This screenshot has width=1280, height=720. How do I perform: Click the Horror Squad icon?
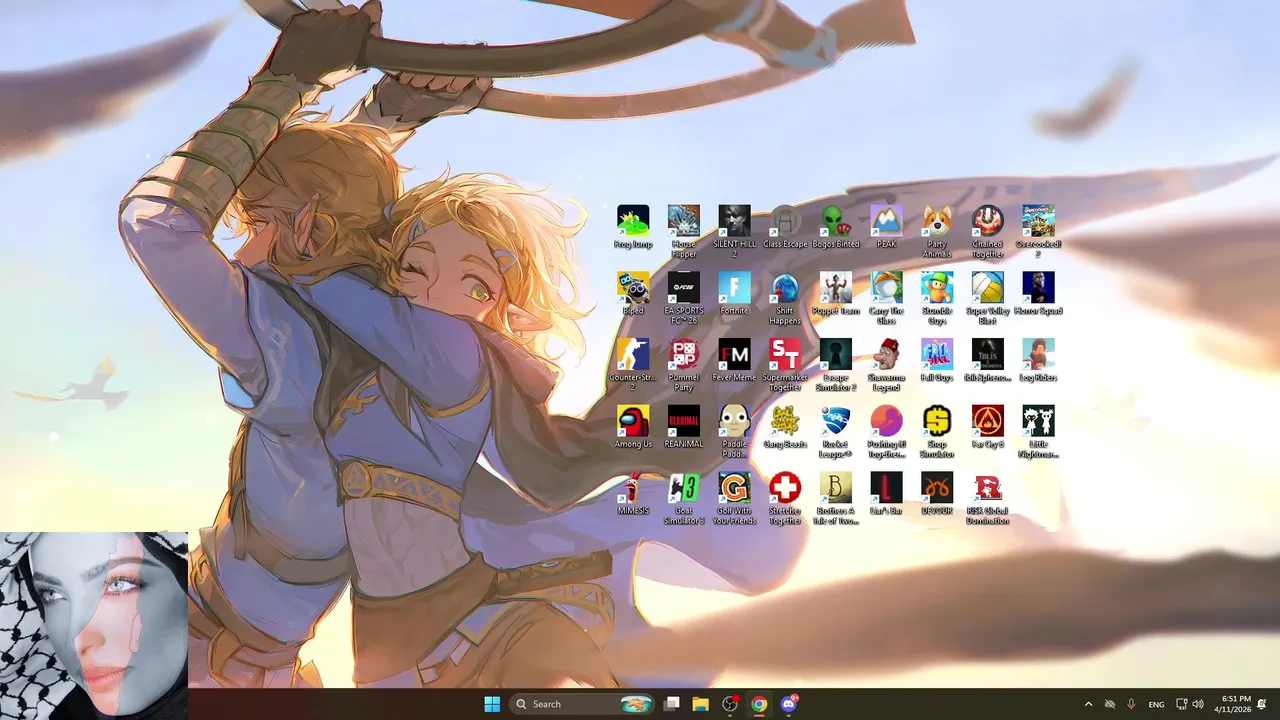click(x=1039, y=294)
